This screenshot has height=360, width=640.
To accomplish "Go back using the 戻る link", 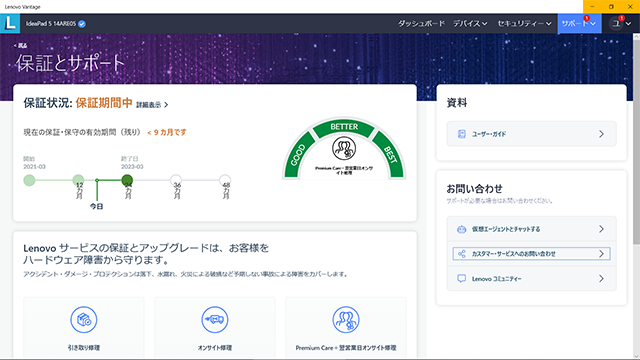I will [x=20, y=45].
